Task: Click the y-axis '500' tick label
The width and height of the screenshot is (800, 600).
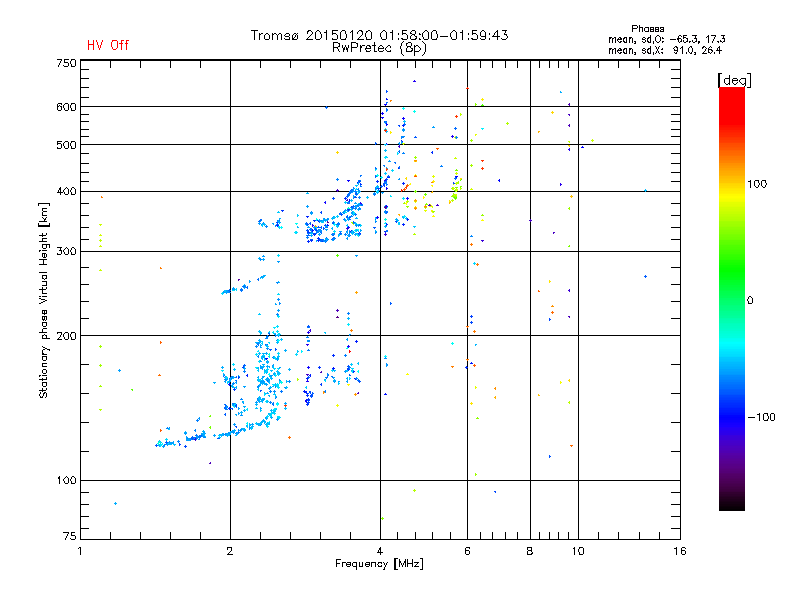Action: click(x=66, y=145)
